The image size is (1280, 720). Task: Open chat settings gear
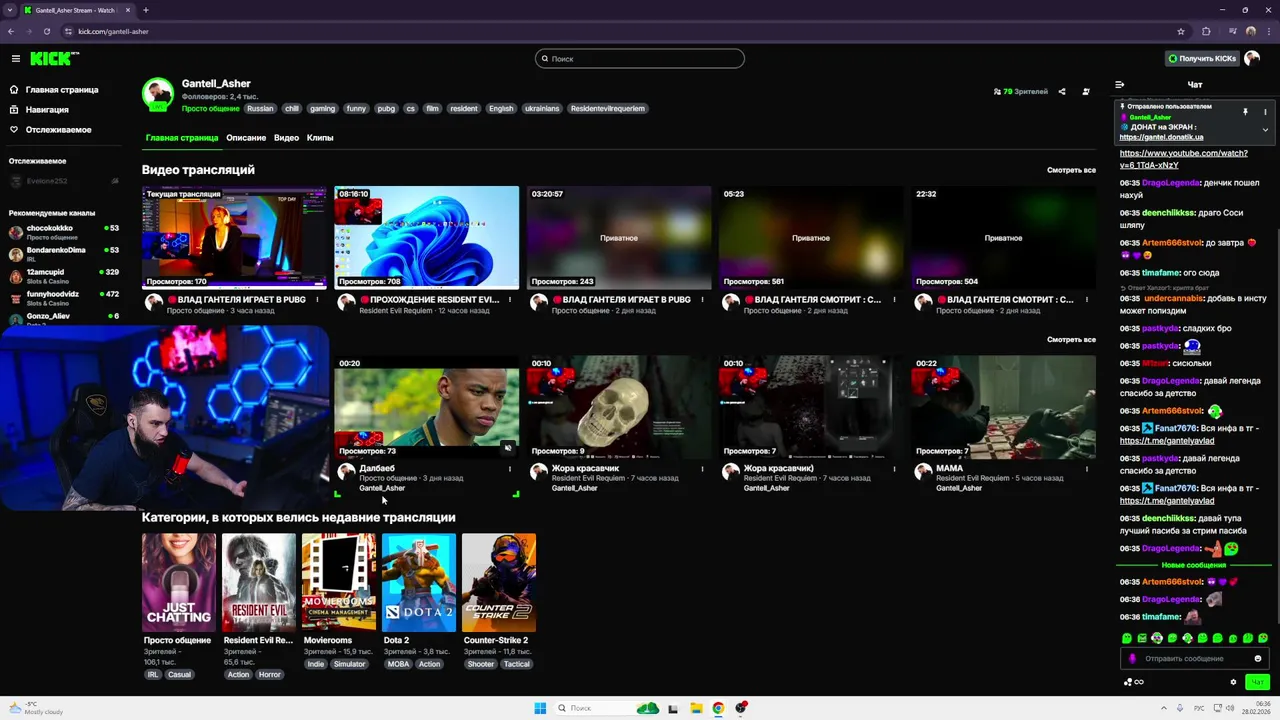[x=1233, y=682]
